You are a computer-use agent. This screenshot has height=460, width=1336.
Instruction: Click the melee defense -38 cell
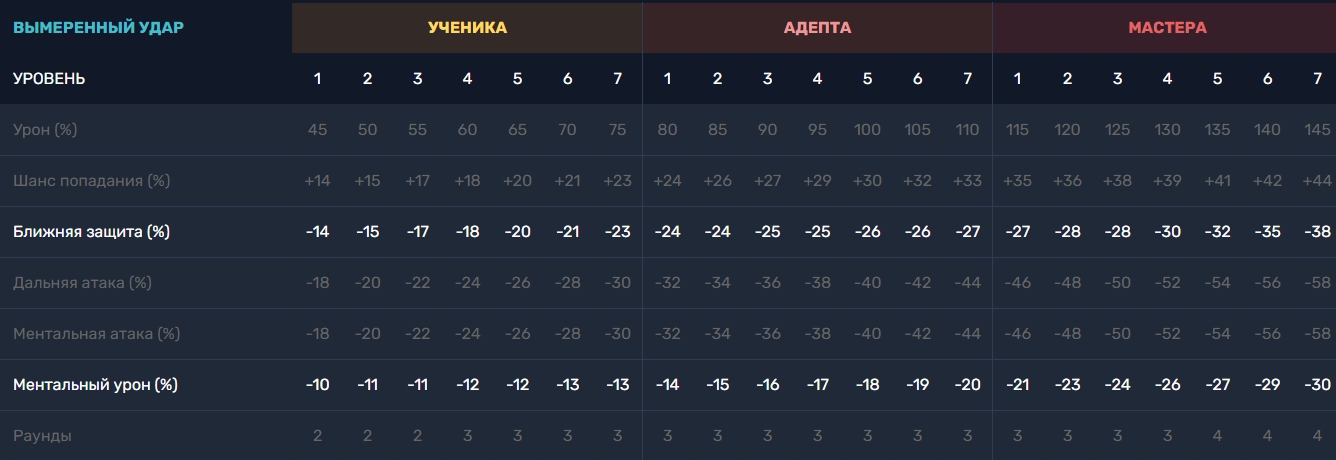tap(1317, 232)
